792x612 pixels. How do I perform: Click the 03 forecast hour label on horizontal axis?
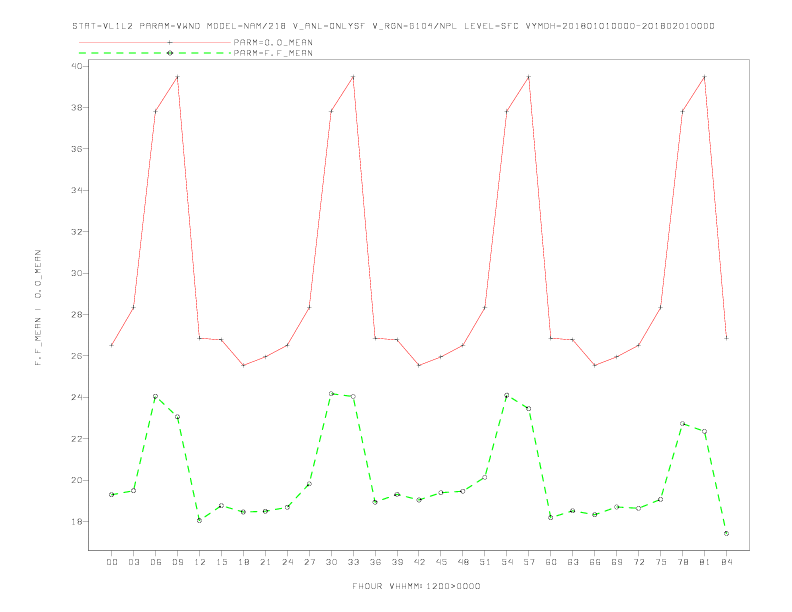coord(133,562)
